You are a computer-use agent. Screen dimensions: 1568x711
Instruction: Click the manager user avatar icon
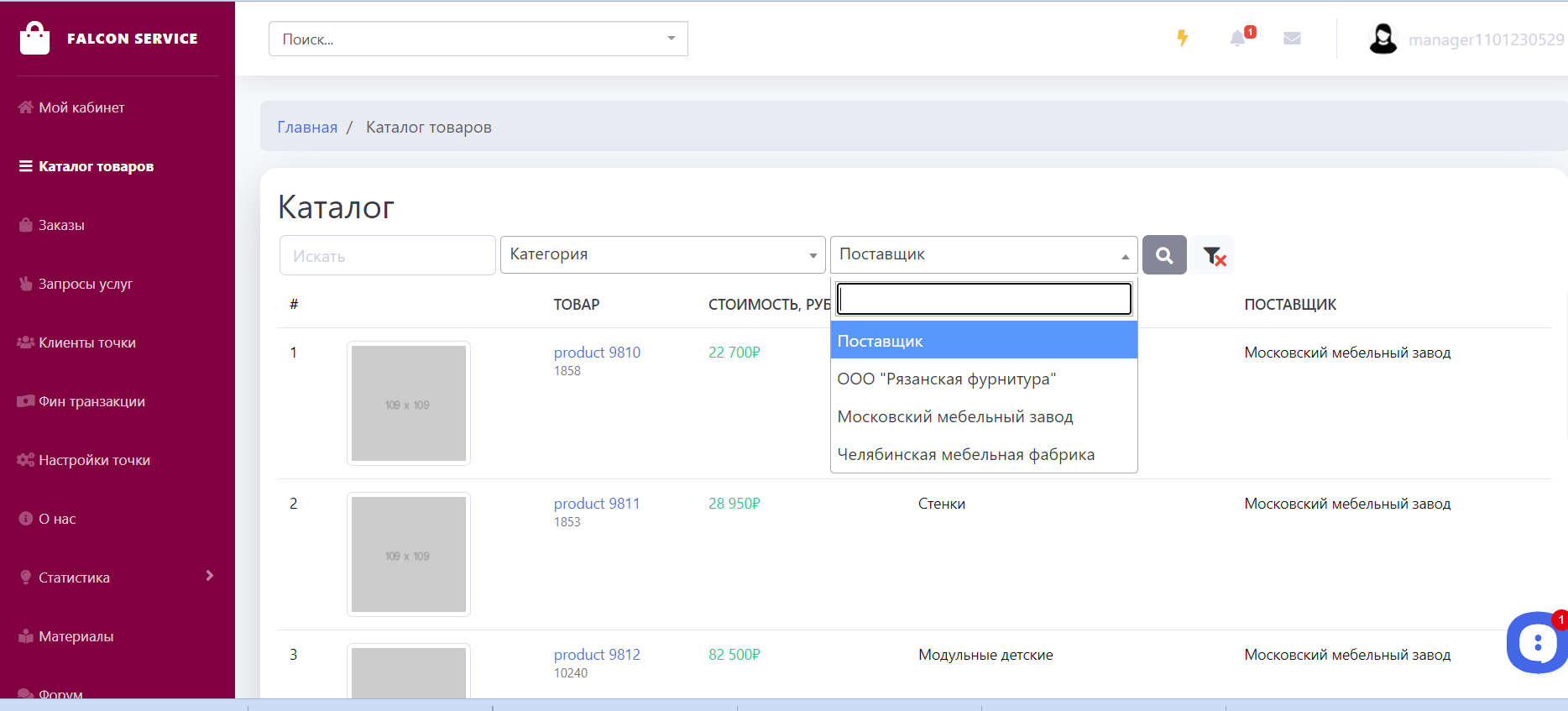click(x=1382, y=39)
